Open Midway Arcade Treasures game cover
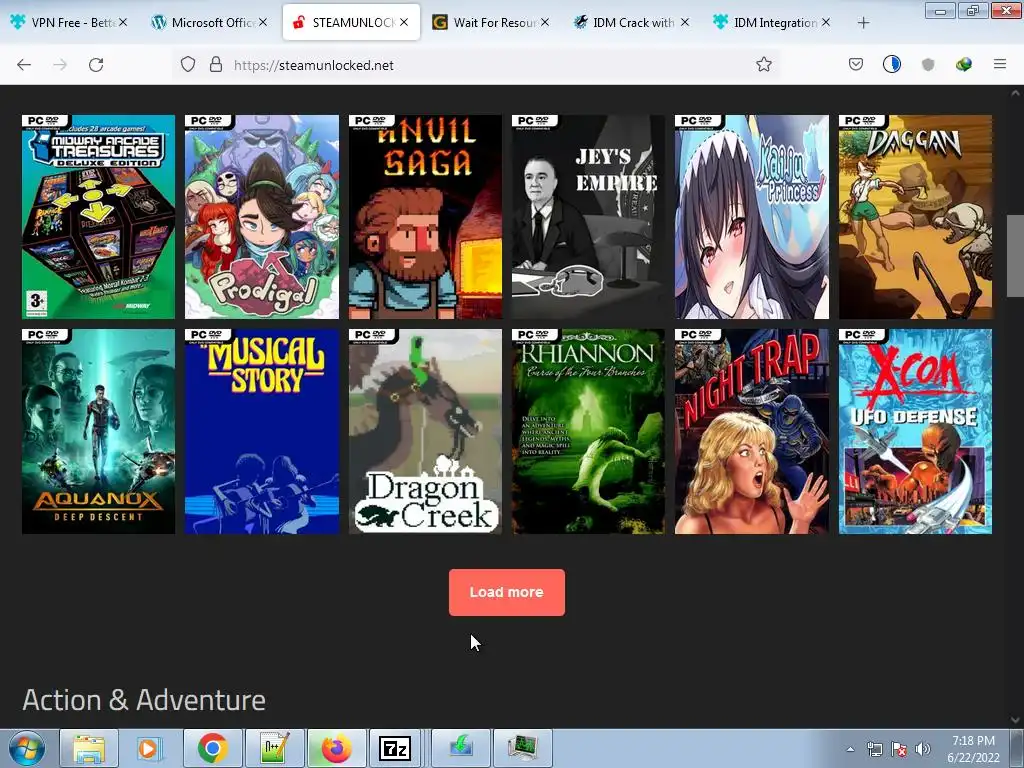This screenshot has height=768, width=1024. 99,217
